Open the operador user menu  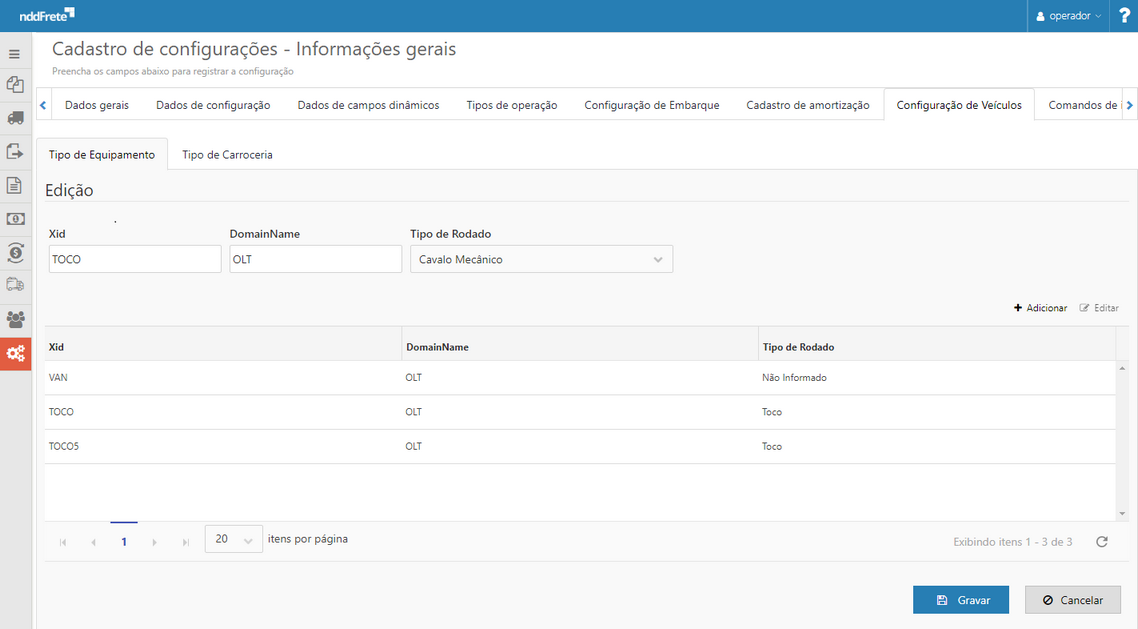pos(1066,15)
